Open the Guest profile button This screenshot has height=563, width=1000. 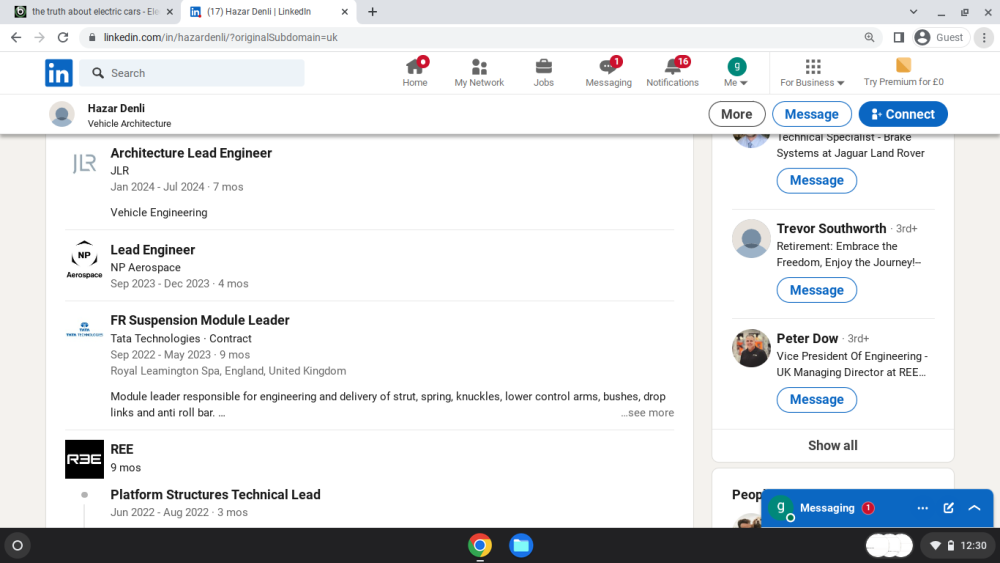[940, 38]
